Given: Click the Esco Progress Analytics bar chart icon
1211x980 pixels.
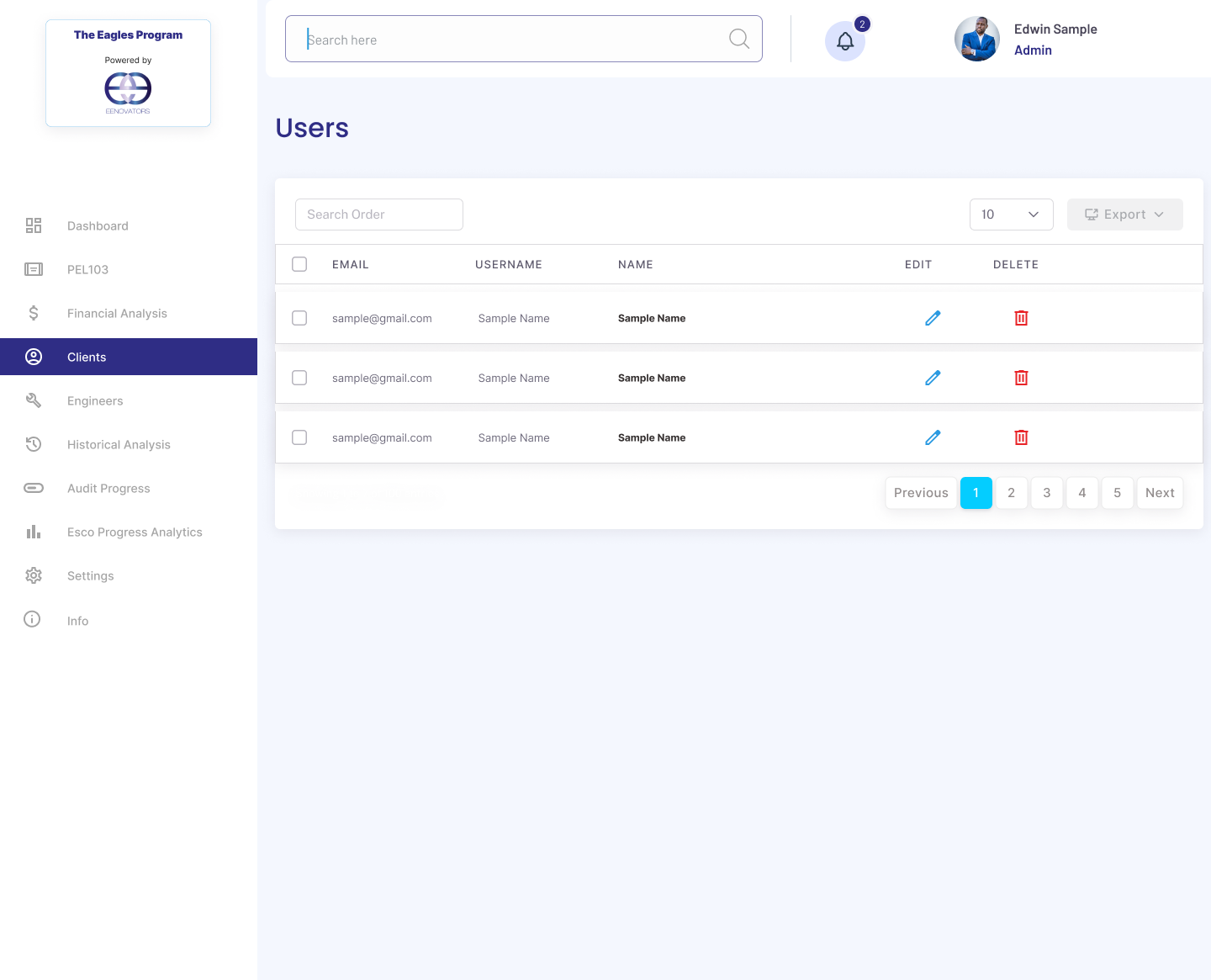Looking at the screenshot, I should tap(34, 532).
